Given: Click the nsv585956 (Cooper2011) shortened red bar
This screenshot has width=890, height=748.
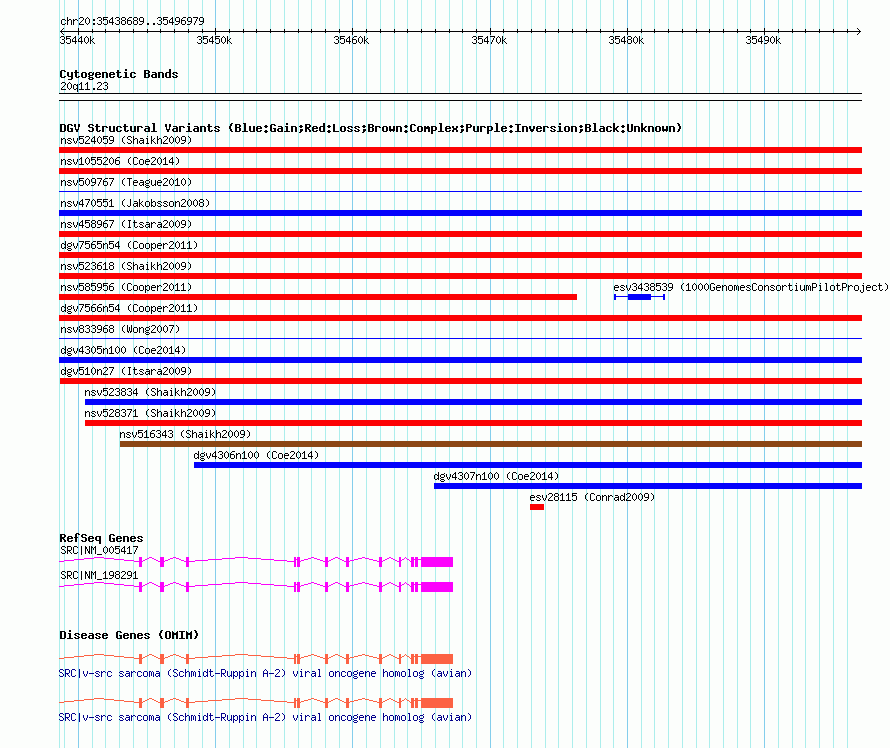Looking at the screenshot, I should pos(318,297).
